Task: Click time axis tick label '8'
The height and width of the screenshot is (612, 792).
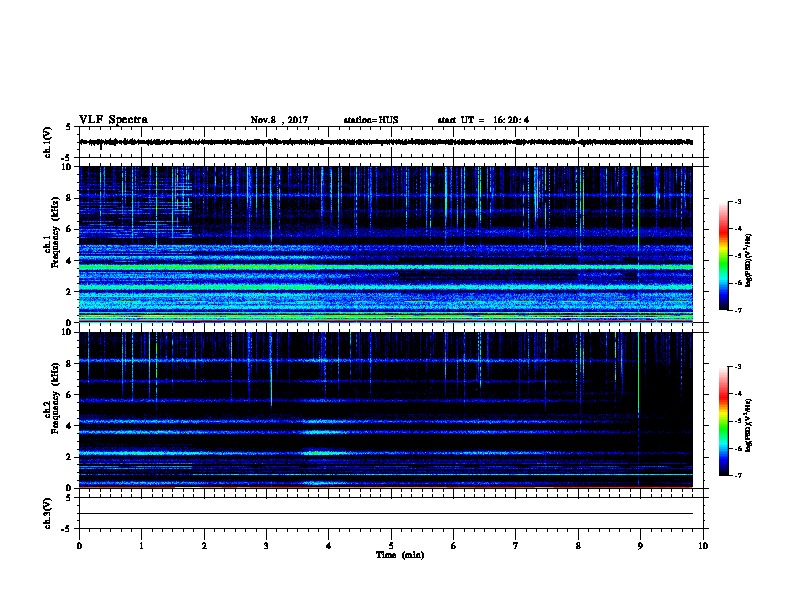Action: tap(578, 545)
